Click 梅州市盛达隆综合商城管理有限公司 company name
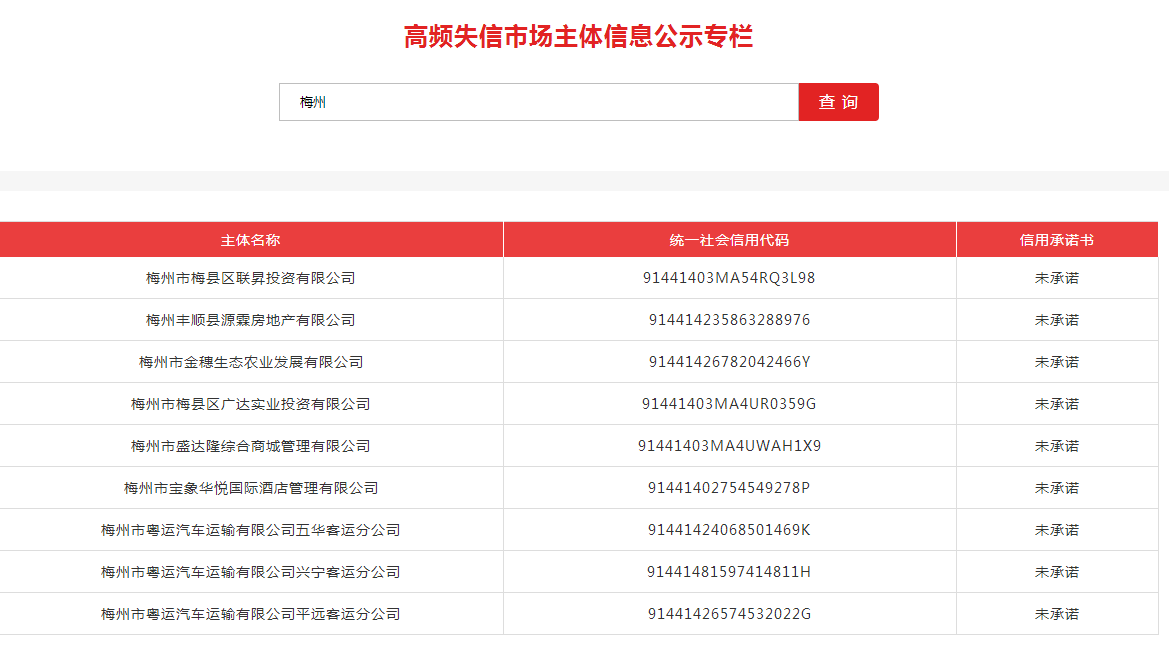Screen dimensions: 1169x645 click(x=251, y=446)
